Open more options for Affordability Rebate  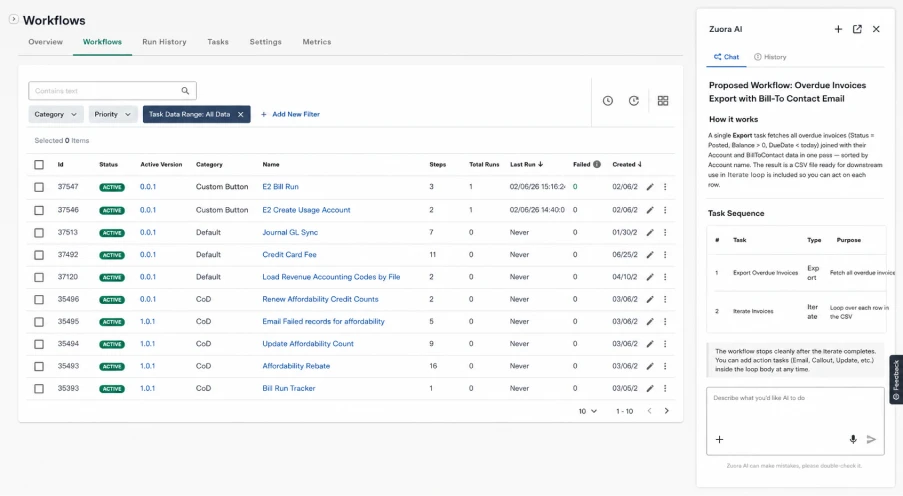pos(665,366)
